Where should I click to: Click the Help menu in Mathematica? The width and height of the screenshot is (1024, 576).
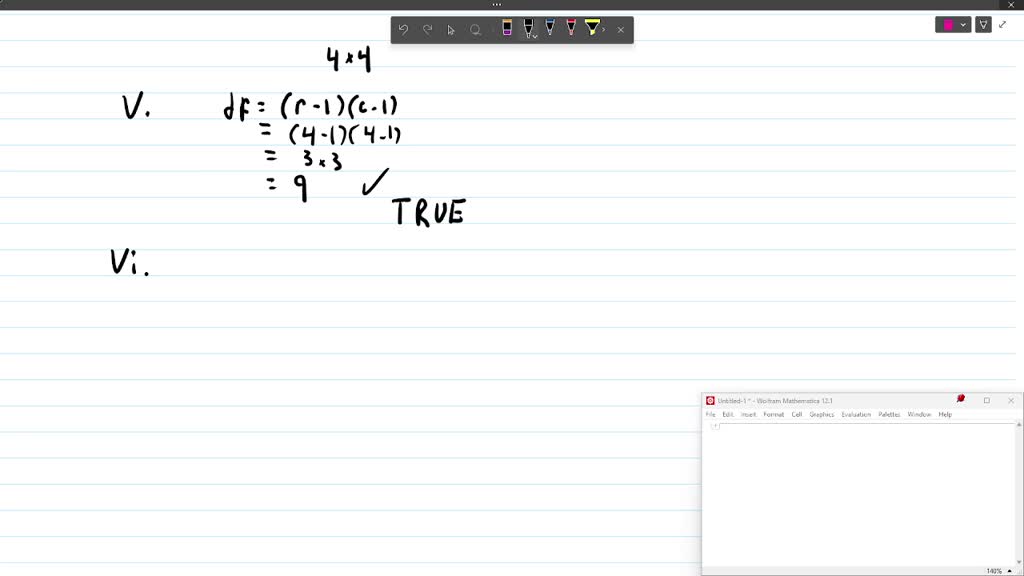pos(944,414)
